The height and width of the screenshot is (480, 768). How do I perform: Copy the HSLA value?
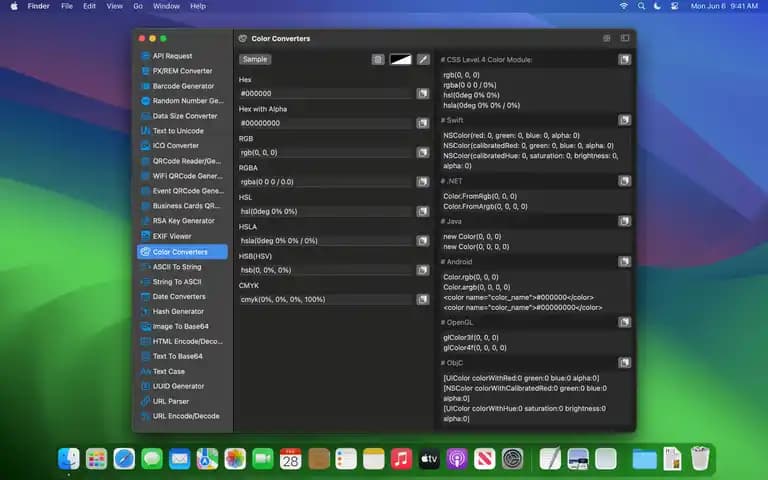(x=423, y=240)
